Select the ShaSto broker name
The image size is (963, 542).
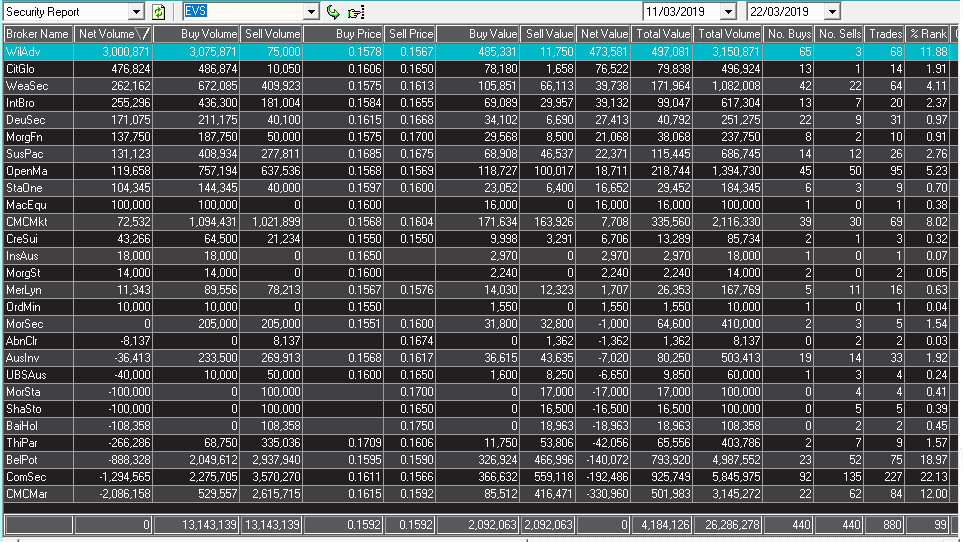coord(24,409)
